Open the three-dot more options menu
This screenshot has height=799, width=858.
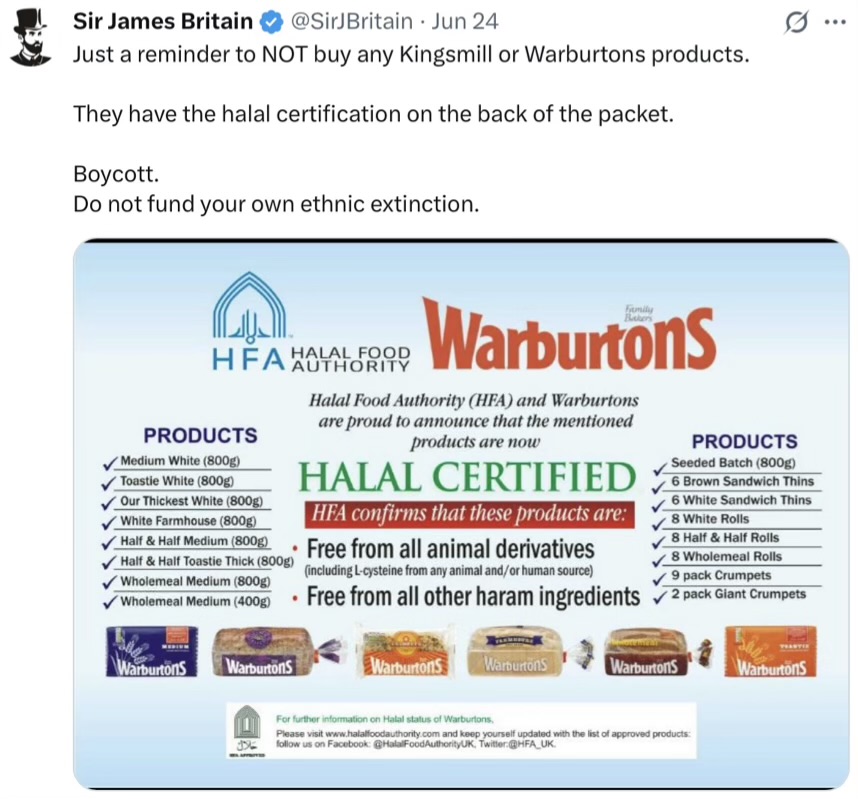tap(835, 23)
